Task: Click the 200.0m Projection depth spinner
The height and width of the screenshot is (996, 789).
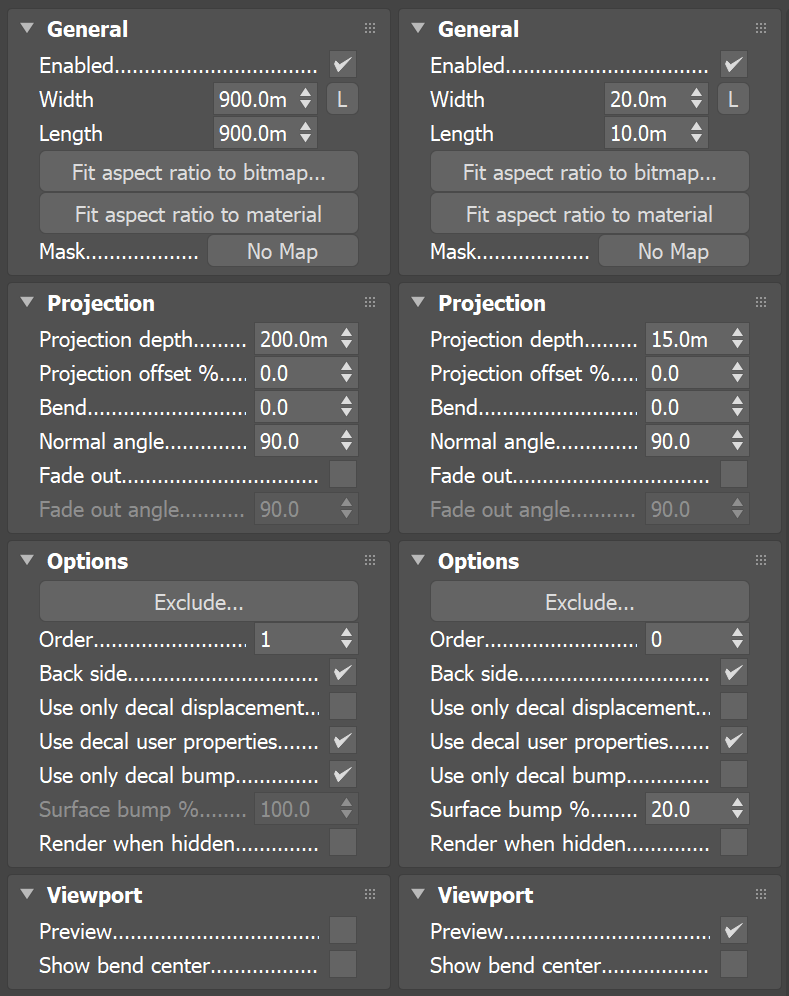Action: pos(346,339)
